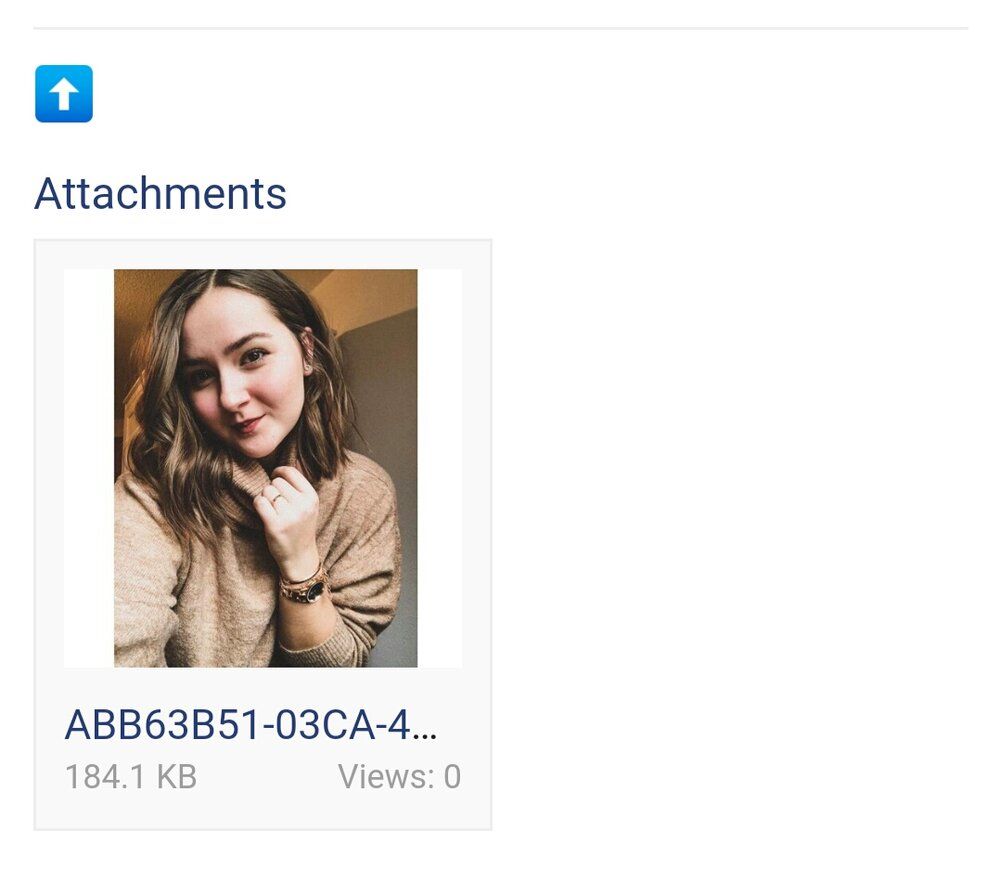Screen dimensions: 1000x883
Task: Jump to top using the arrow icon
Action: point(64,93)
